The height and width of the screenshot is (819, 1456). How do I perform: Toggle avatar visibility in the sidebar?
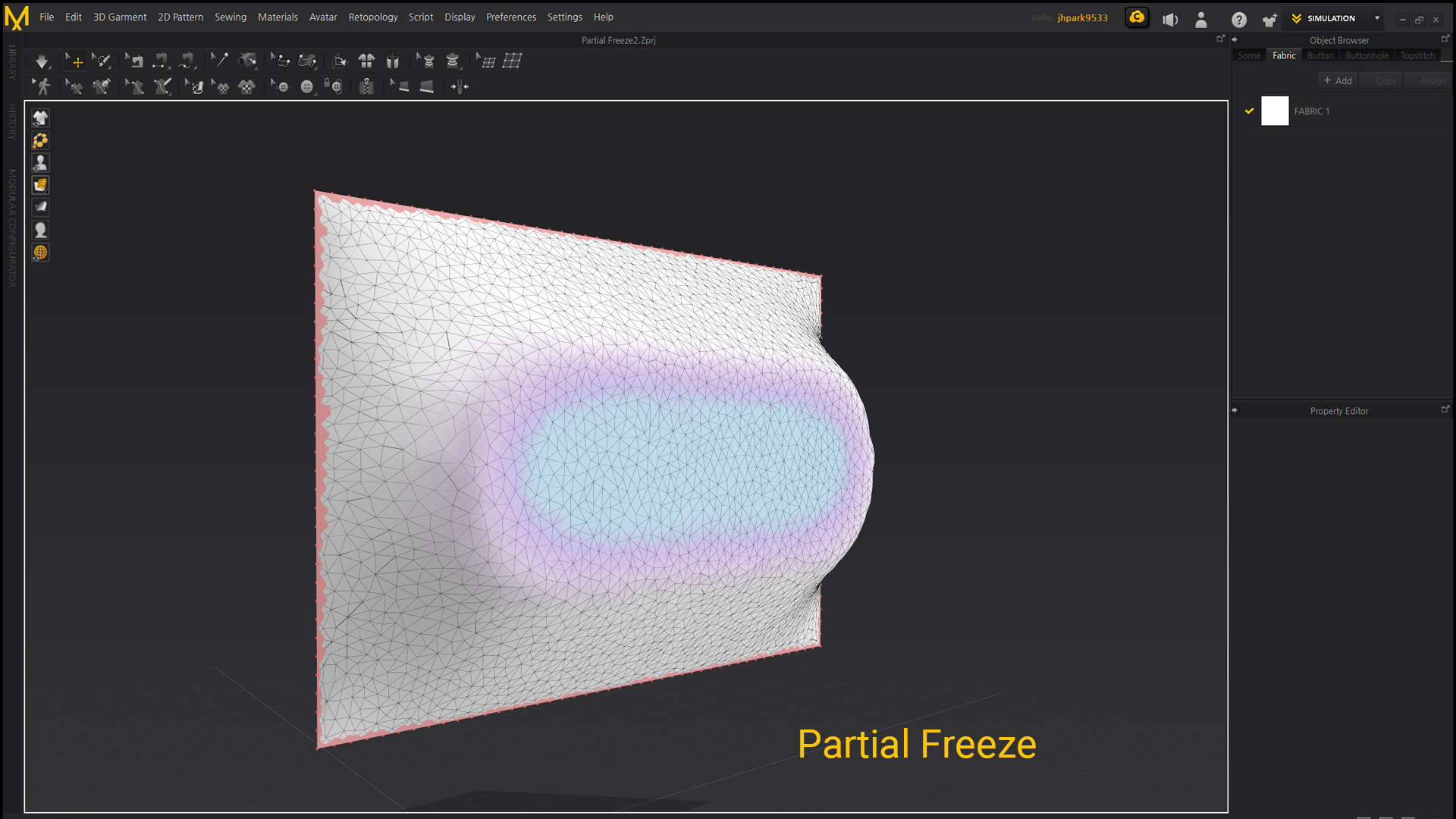click(40, 162)
